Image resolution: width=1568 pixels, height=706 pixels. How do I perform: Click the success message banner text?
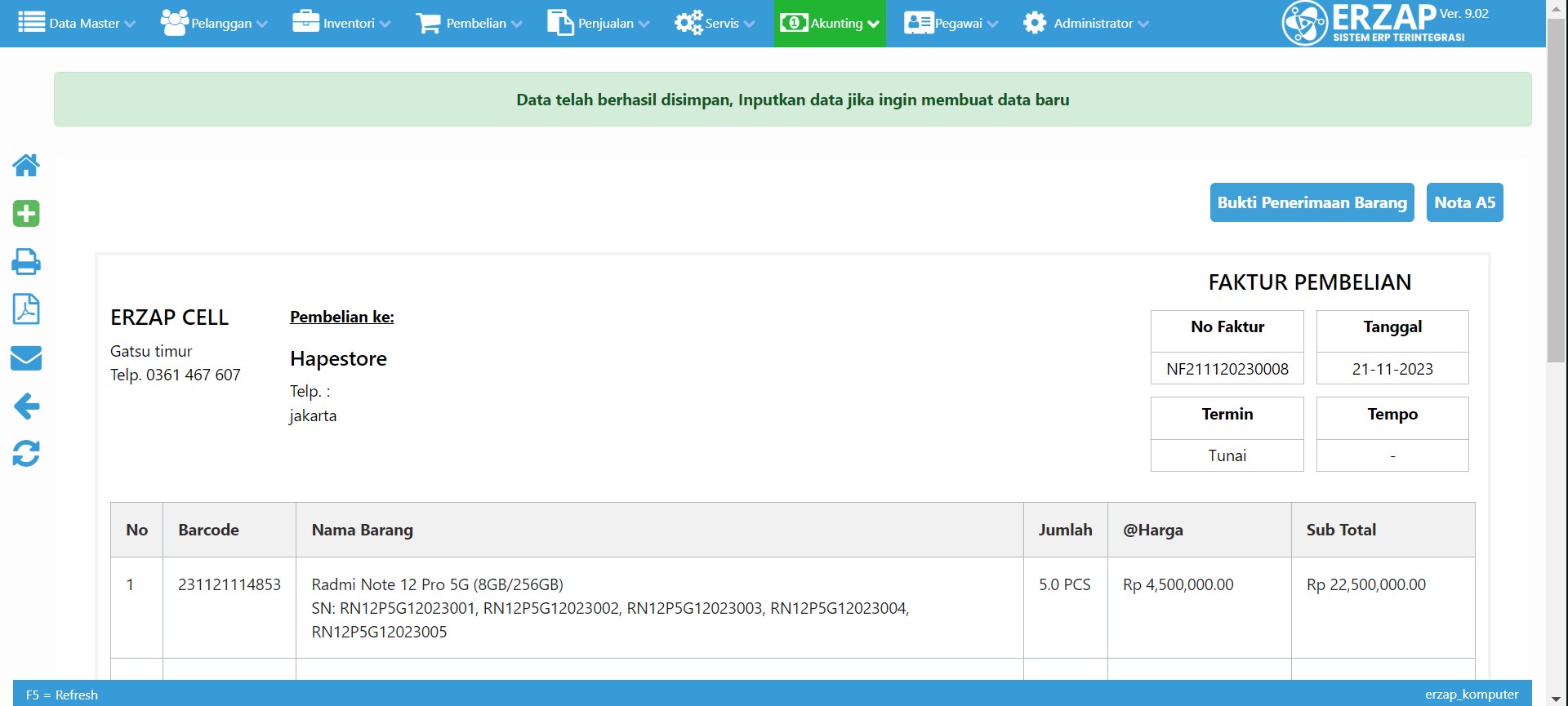792,100
